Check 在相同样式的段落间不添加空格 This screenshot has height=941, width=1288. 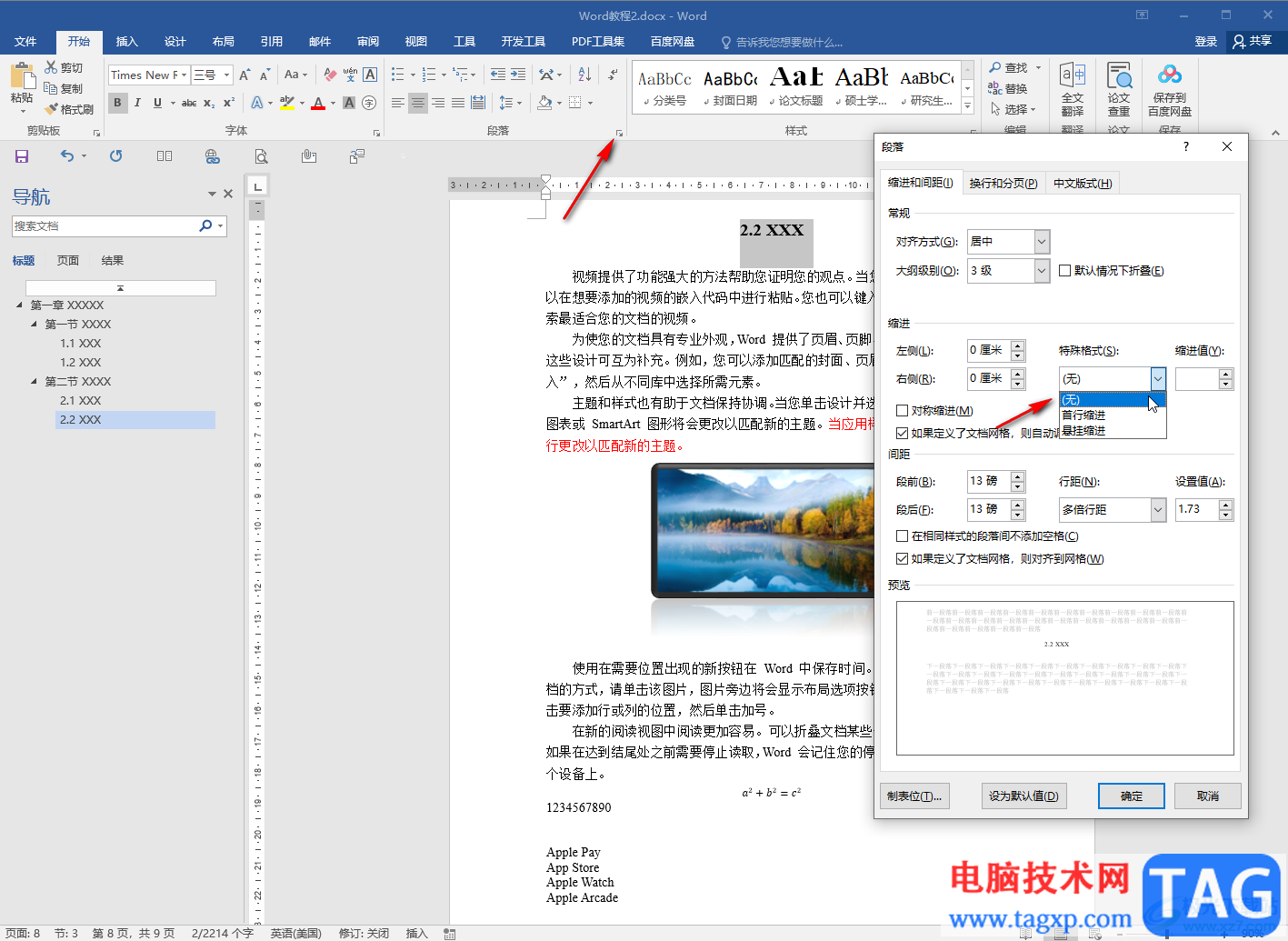[x=903, y=536]
